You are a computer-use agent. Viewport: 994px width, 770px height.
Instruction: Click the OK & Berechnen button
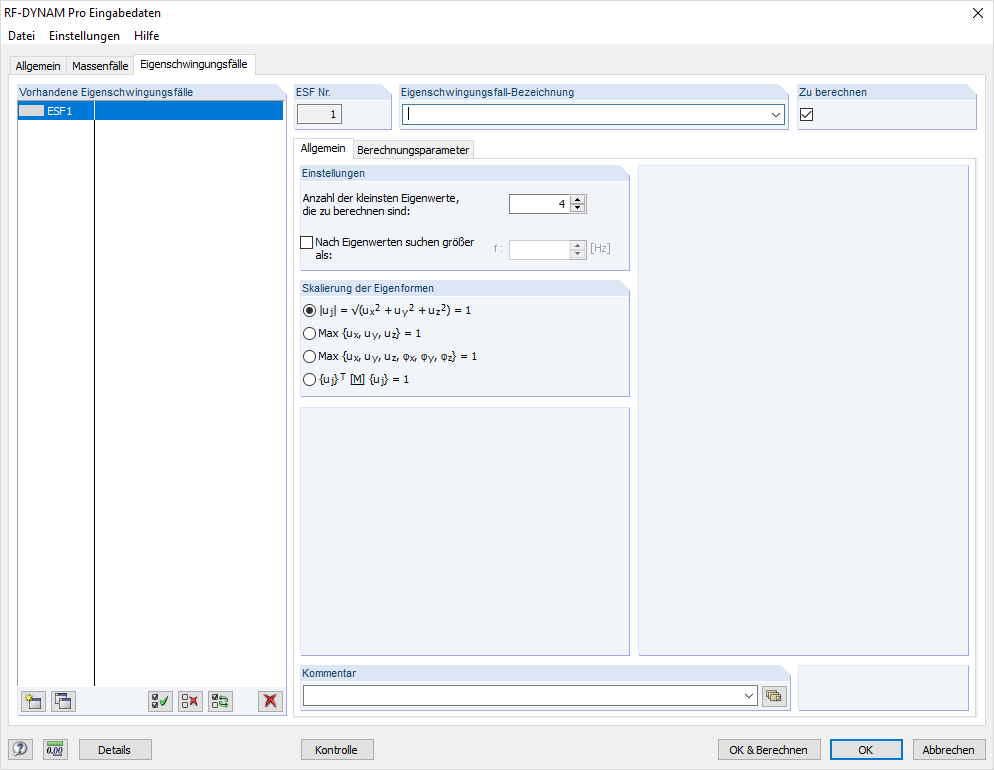[x=769, y=749]
